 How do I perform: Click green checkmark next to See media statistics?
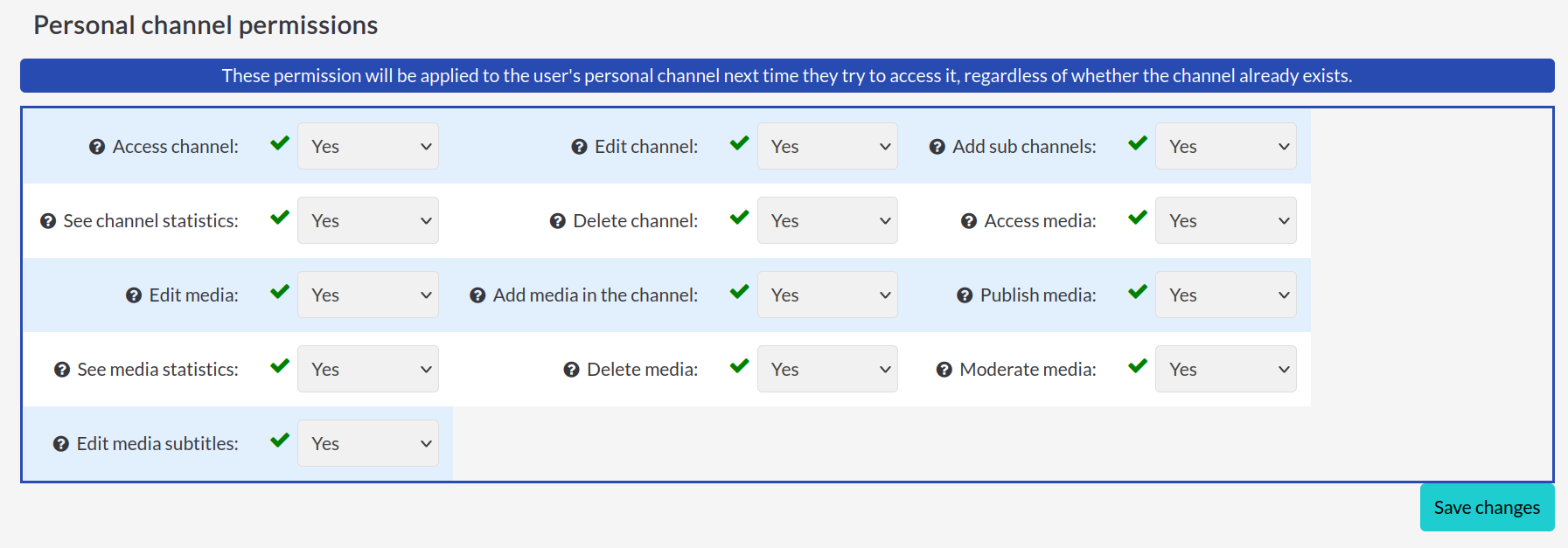click(x=280, y=366)
